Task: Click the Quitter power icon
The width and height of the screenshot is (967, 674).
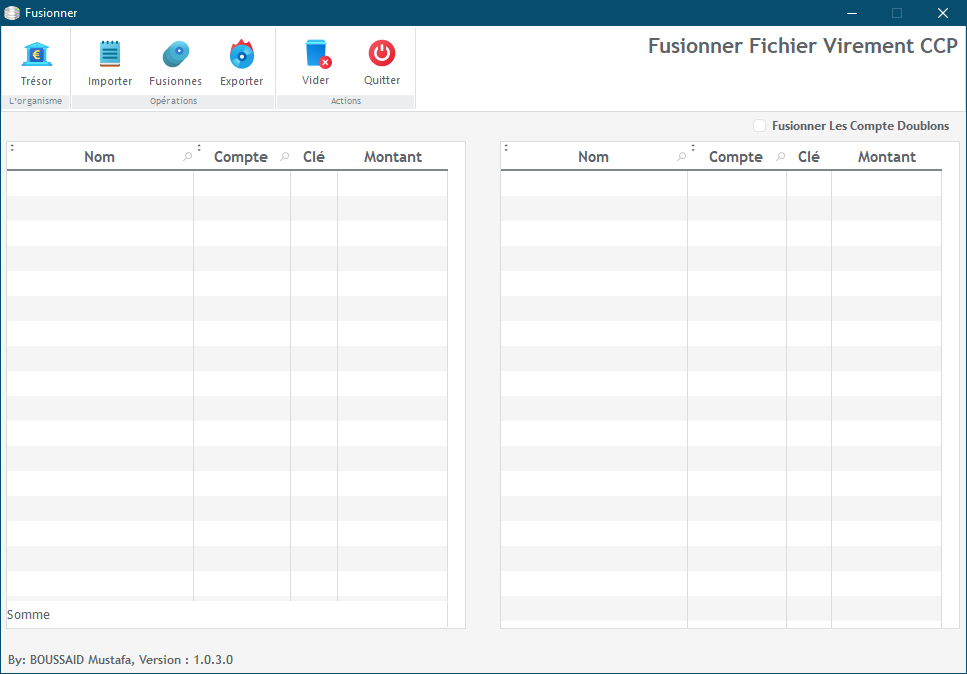Action: pyautogui.click(x=382, y=54)
